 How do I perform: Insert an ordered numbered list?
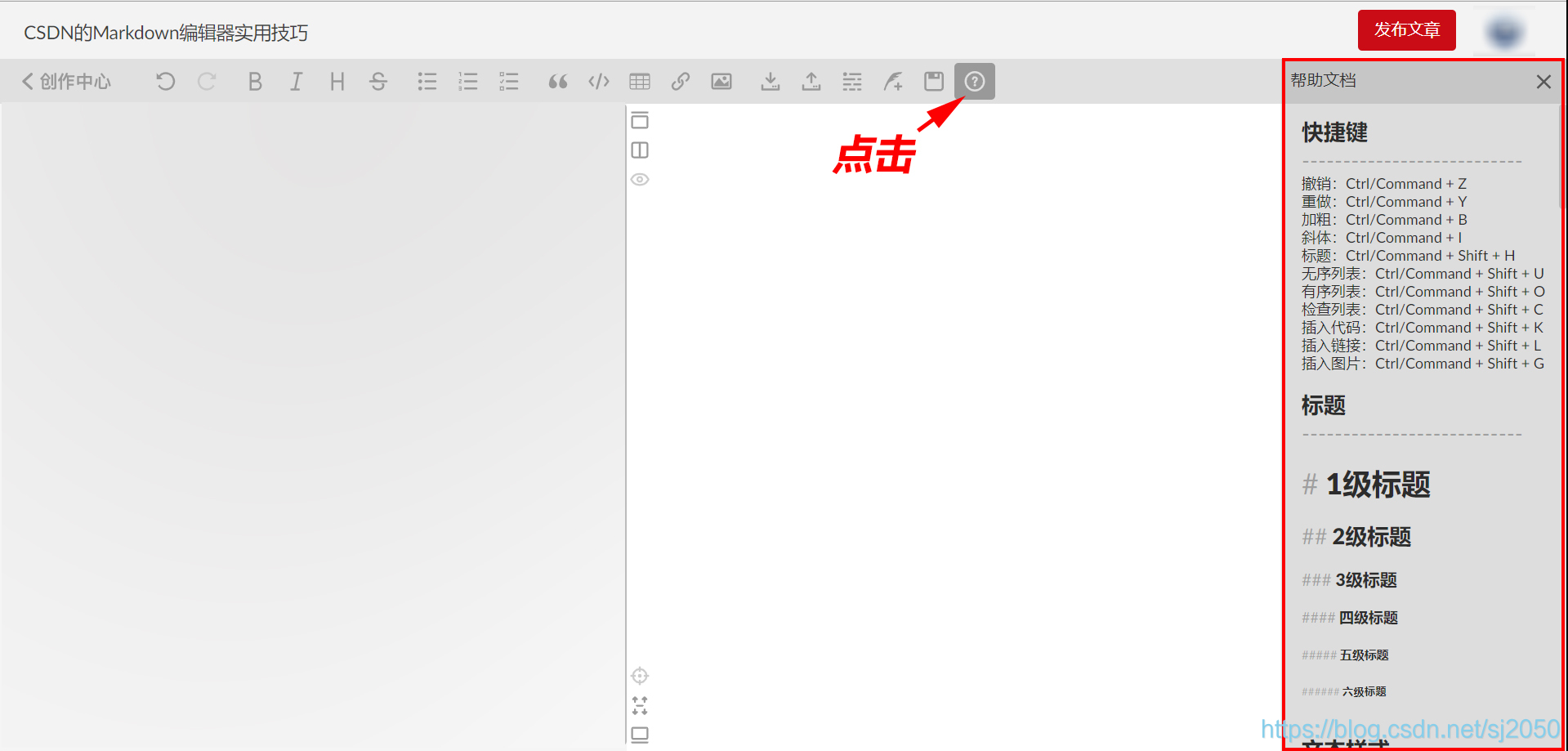point(468,82)
